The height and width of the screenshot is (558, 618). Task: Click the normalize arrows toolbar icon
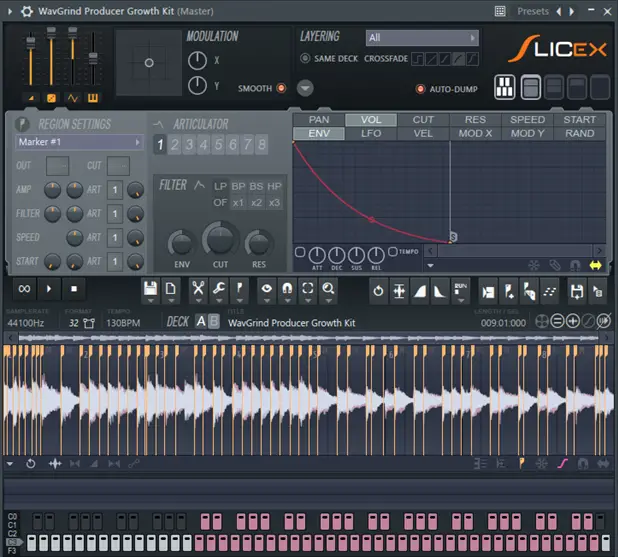pos(399,292)
